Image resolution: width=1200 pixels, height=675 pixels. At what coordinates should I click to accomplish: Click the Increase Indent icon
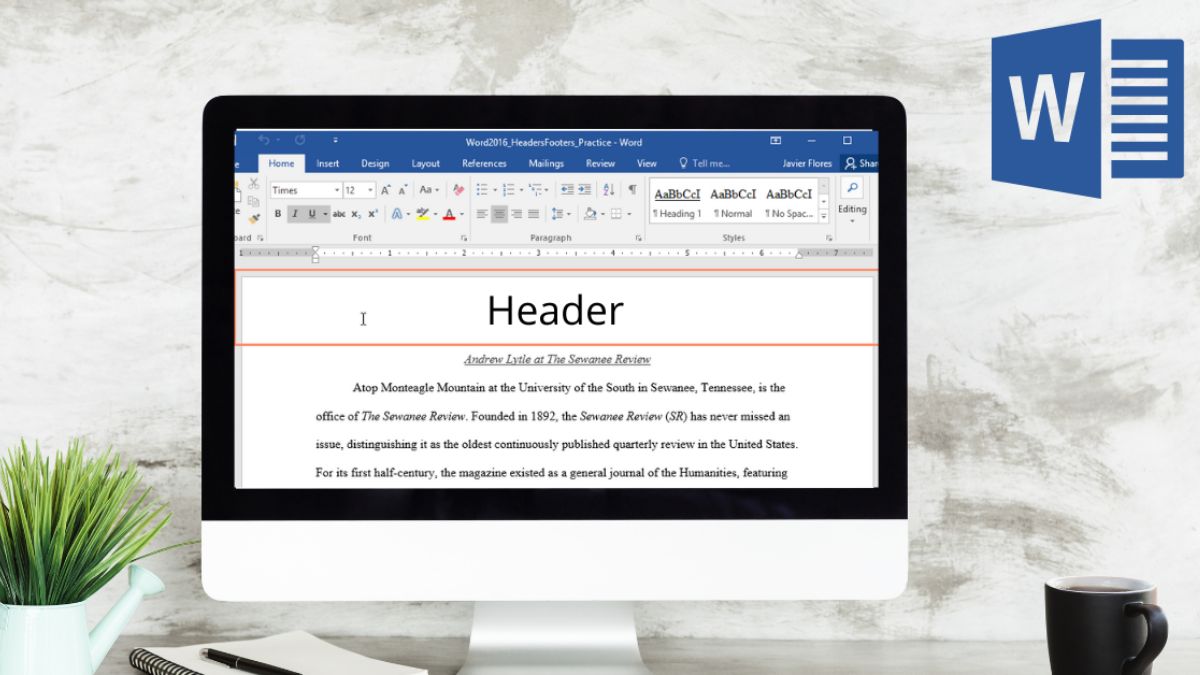(x=583, y=189)
